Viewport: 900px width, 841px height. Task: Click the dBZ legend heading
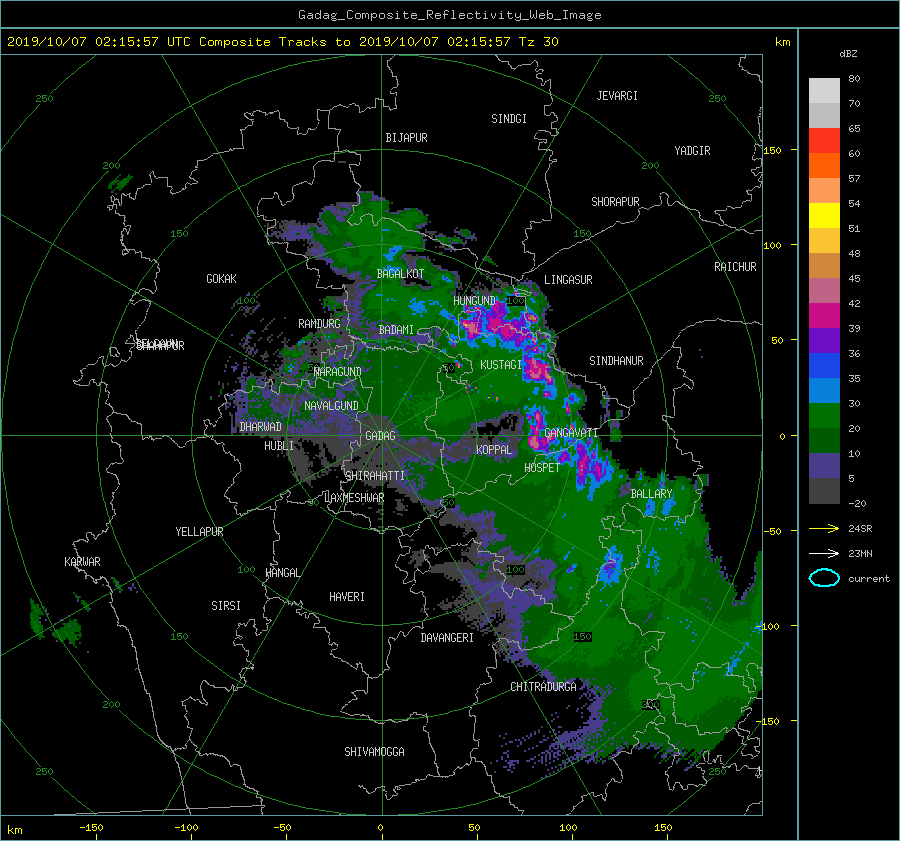coord(848,53)
